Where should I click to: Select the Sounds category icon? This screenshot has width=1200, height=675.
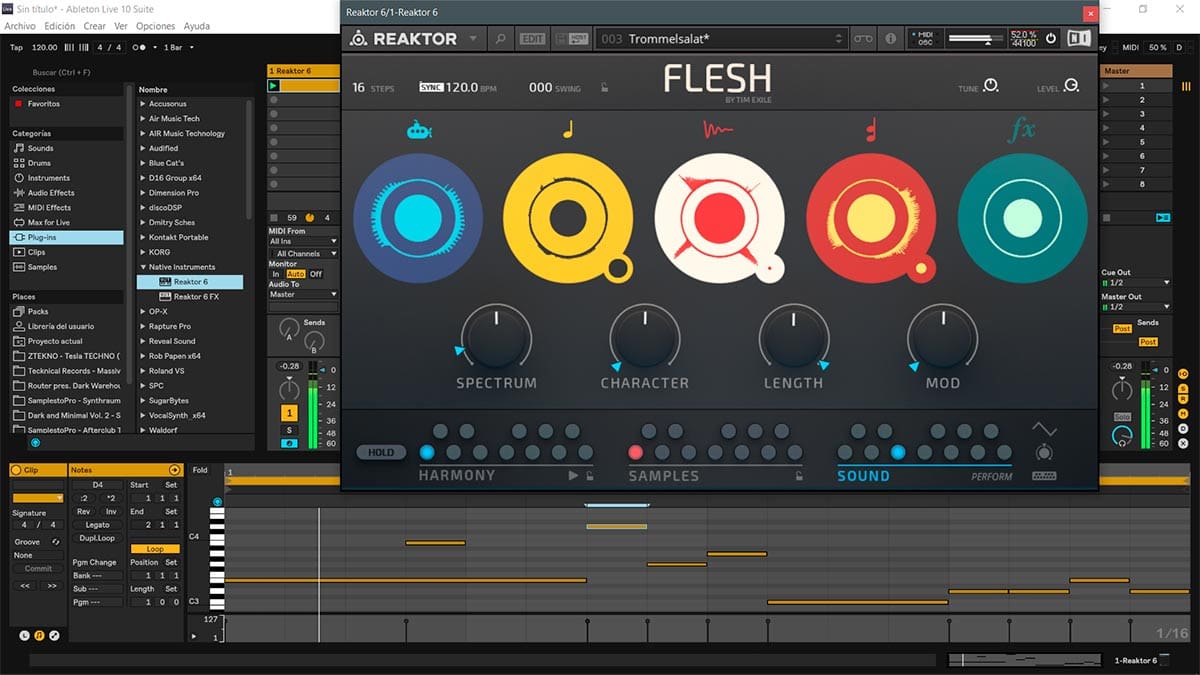(19, 148)
